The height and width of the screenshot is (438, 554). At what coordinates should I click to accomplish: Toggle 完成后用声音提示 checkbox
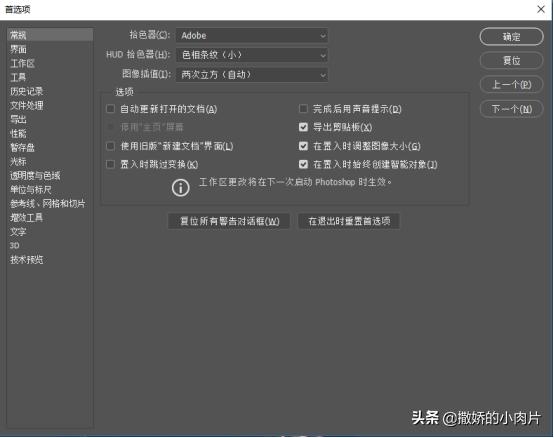303,108
